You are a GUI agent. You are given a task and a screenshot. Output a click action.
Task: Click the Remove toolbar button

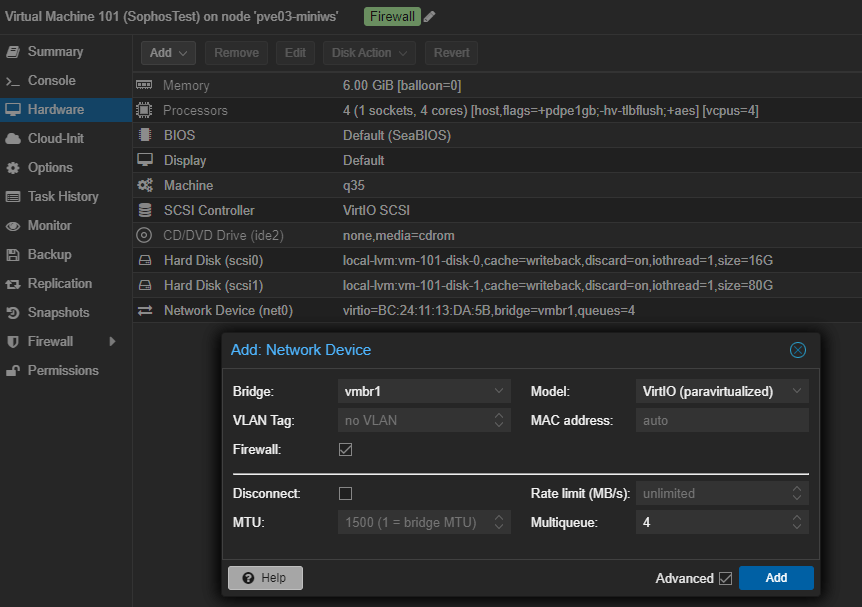tap(236, 53)
